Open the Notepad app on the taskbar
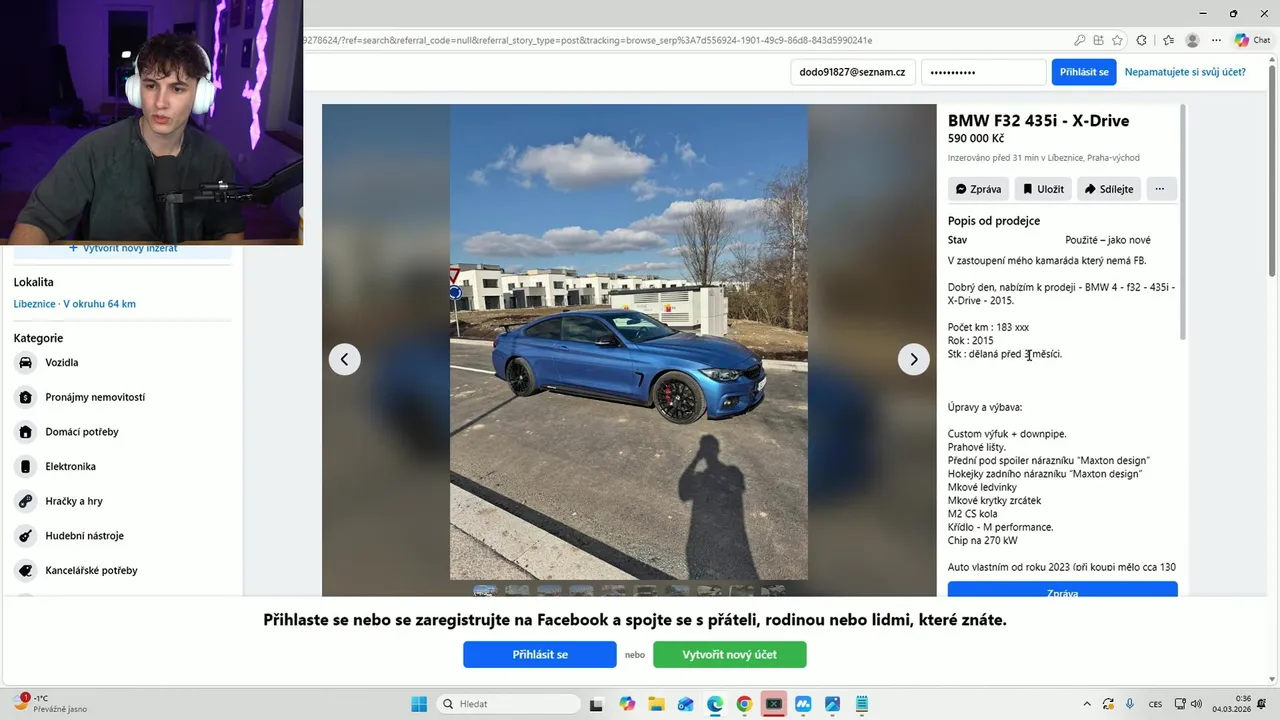 click(861, 704)
